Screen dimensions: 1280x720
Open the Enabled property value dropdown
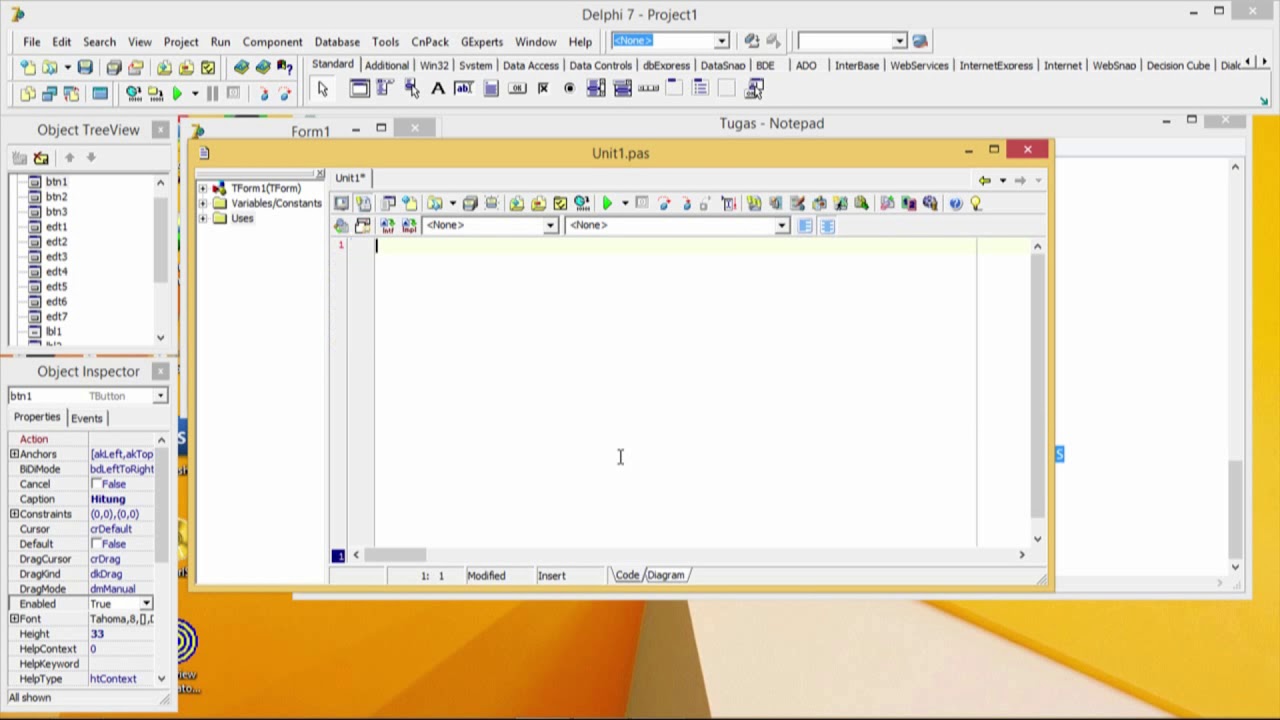coord(146,604)
